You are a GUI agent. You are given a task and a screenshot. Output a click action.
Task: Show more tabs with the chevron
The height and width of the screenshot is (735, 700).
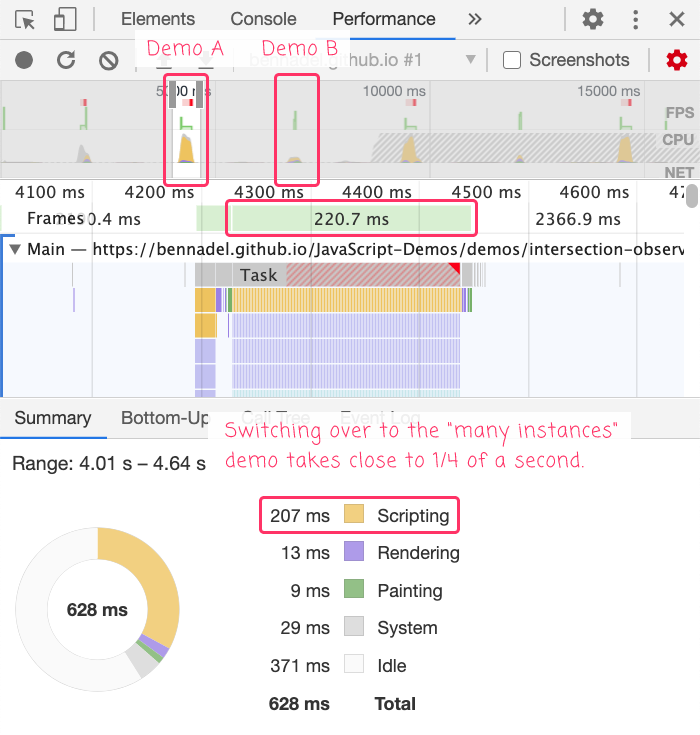pyautogui.click(x=474, y=19)
